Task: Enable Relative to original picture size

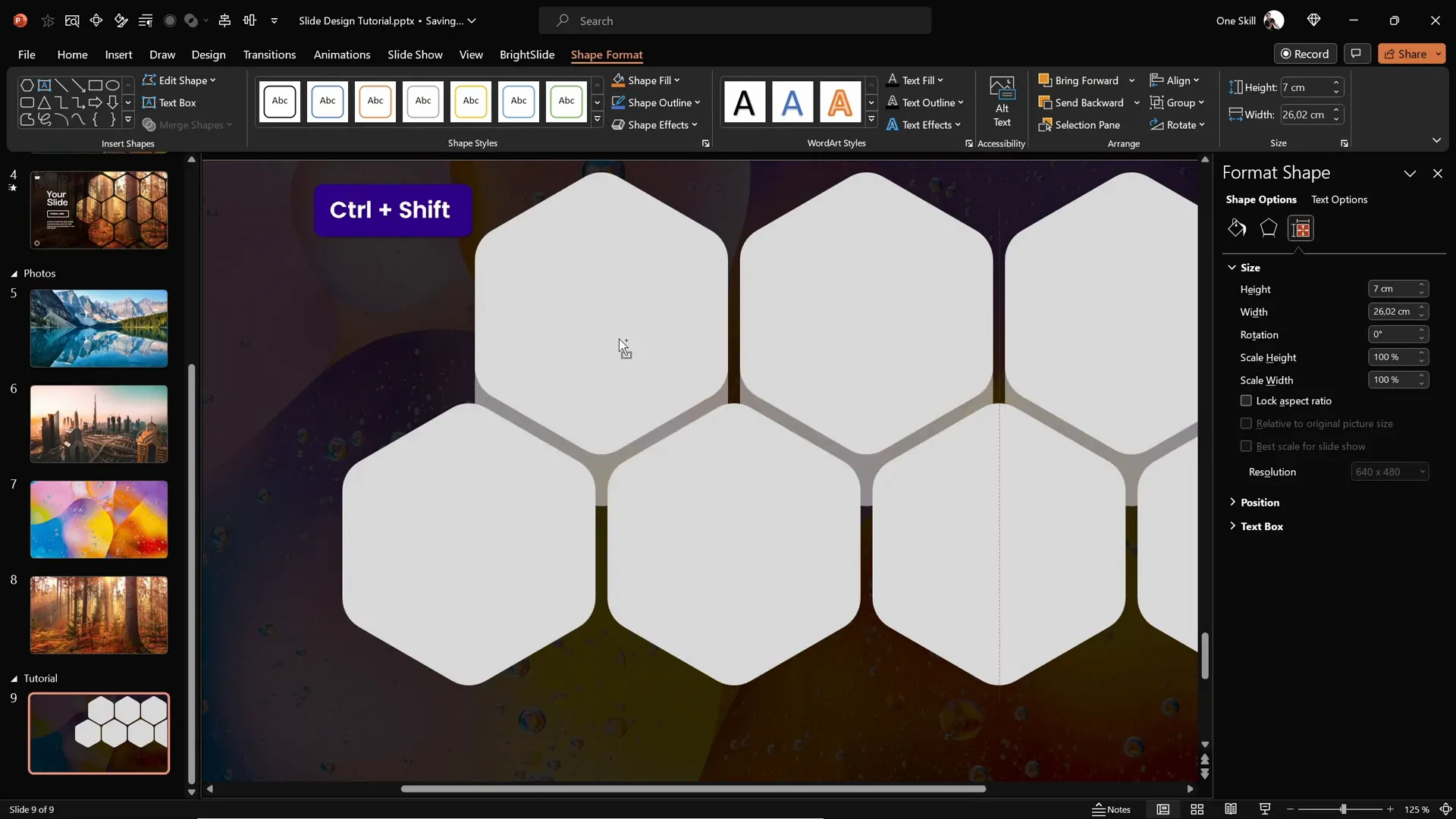Action: [x=1247, y=423]
